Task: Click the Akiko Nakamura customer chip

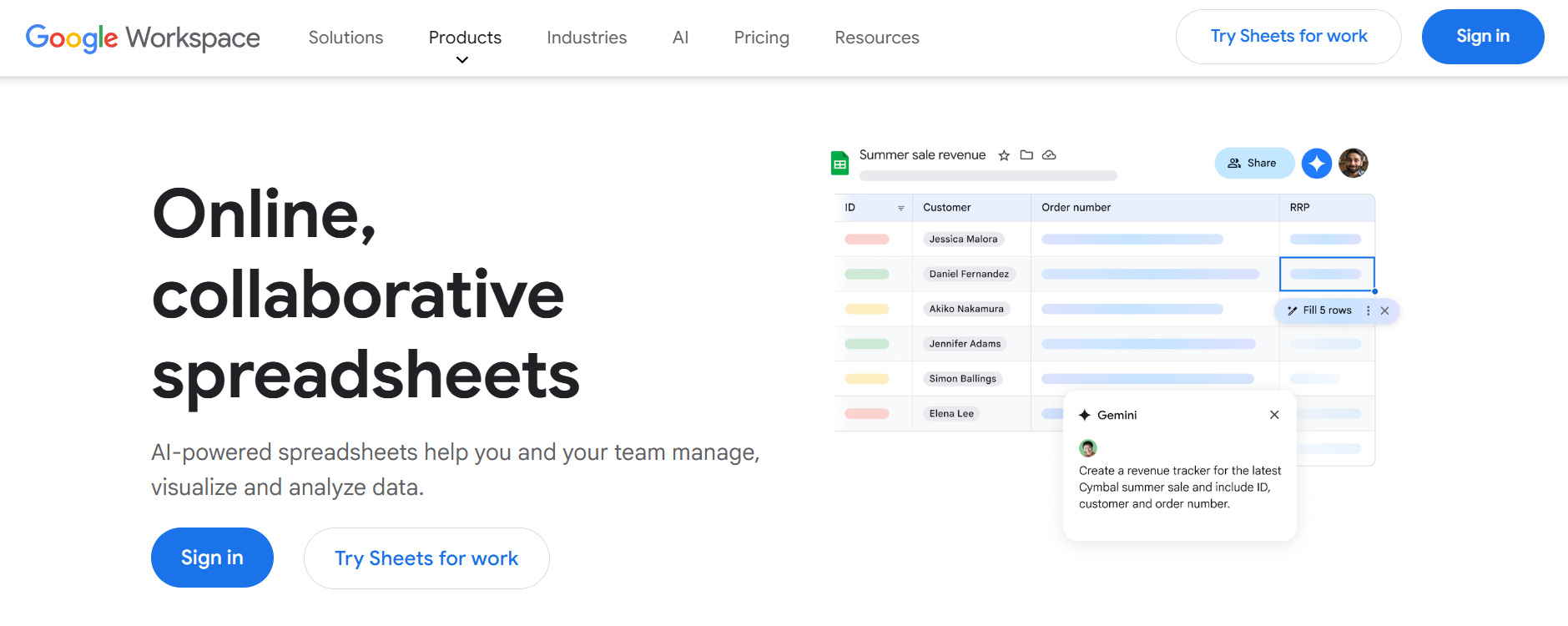Action: (966, 309)
